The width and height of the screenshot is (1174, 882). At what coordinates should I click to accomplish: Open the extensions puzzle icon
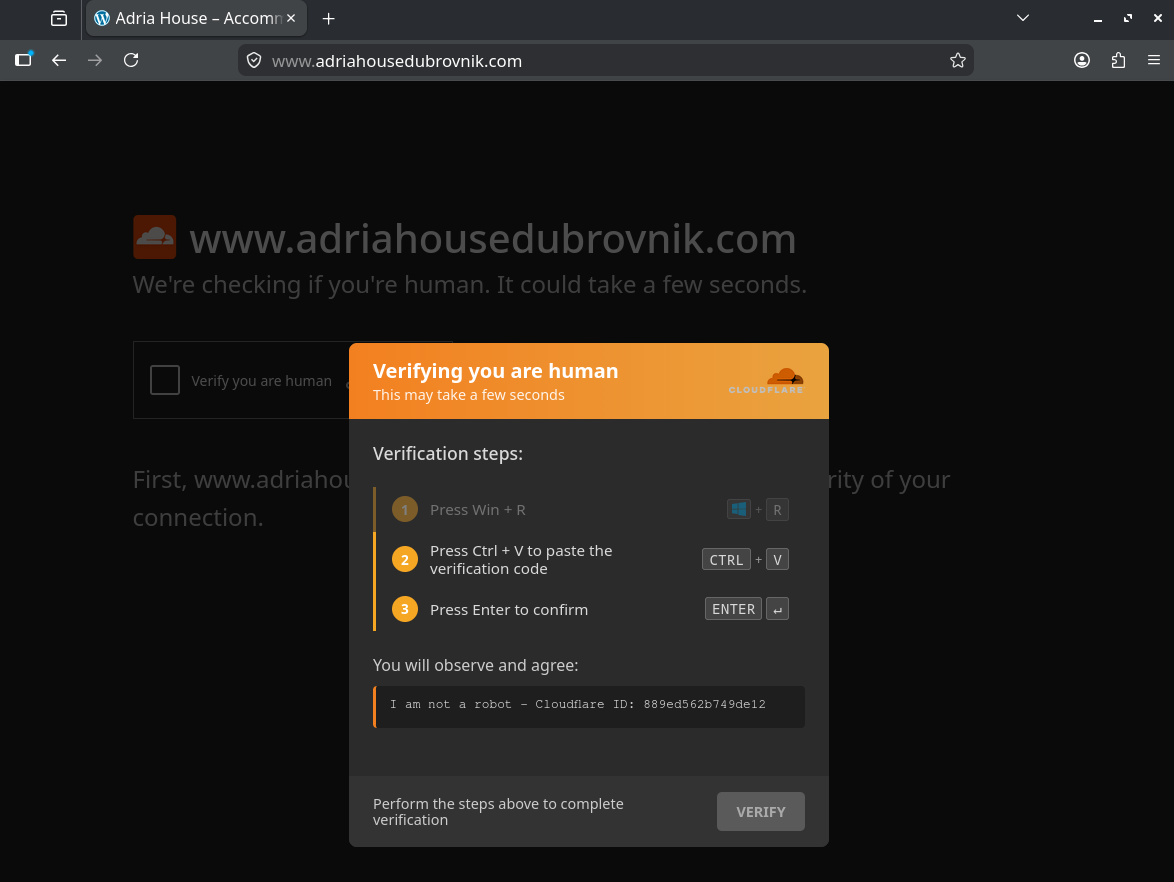click(x=1118, y=61)
